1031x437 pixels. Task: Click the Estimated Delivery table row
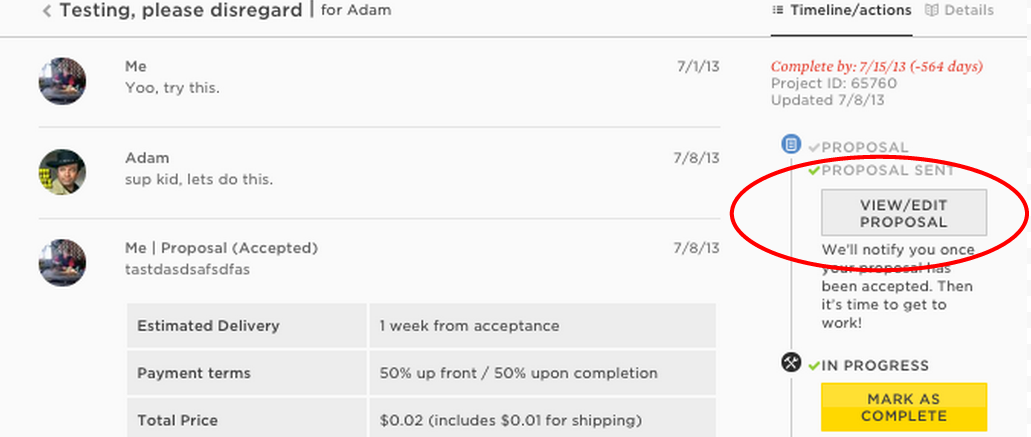coord(421,325)
